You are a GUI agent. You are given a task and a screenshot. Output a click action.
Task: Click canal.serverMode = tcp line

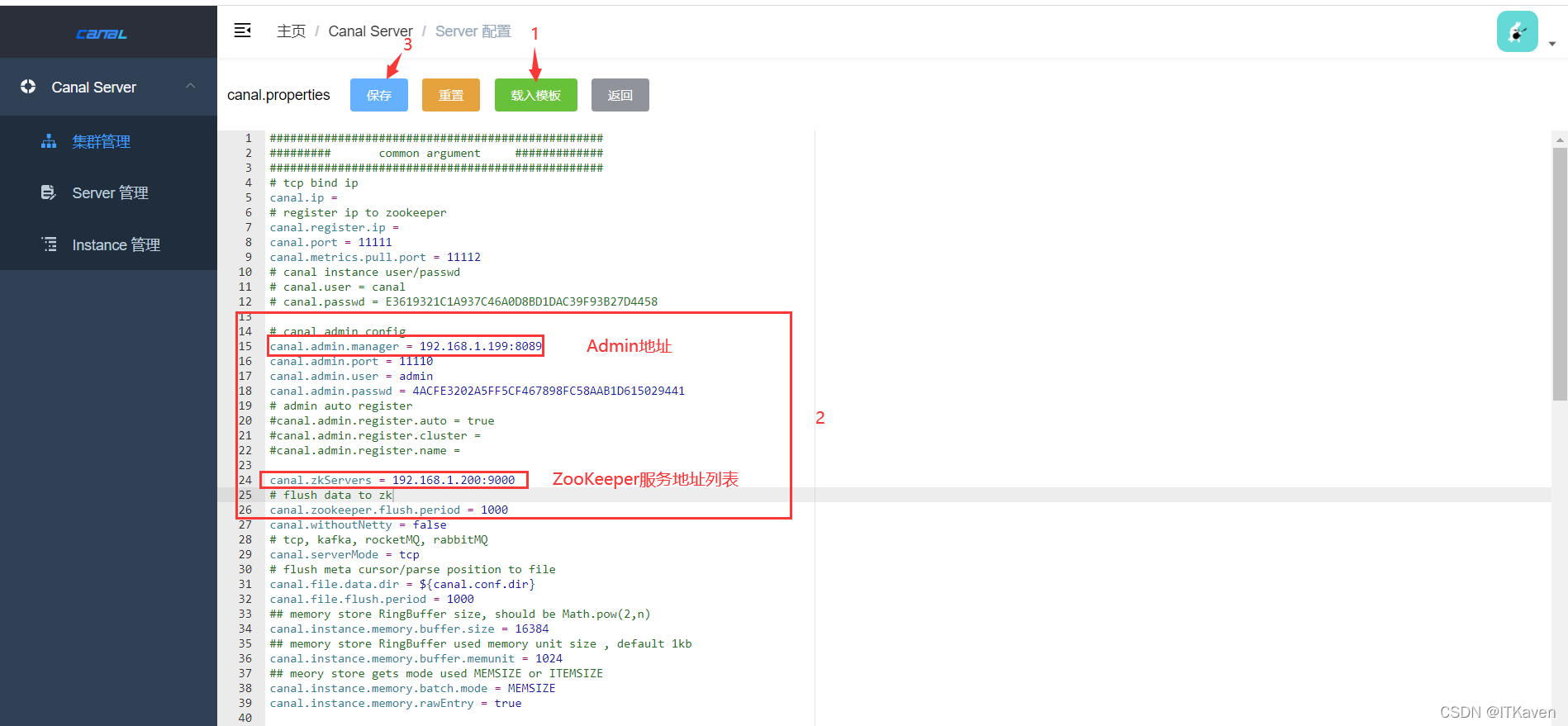344,554
